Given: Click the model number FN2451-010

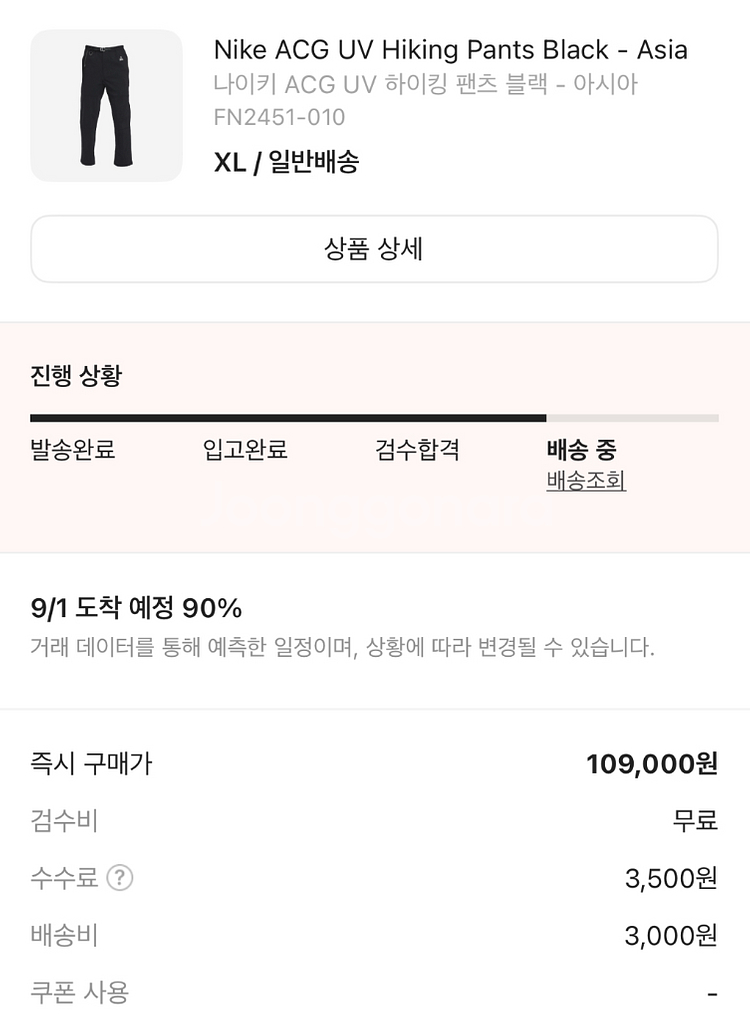Looking at the screenshot, I should pos(279,118).
